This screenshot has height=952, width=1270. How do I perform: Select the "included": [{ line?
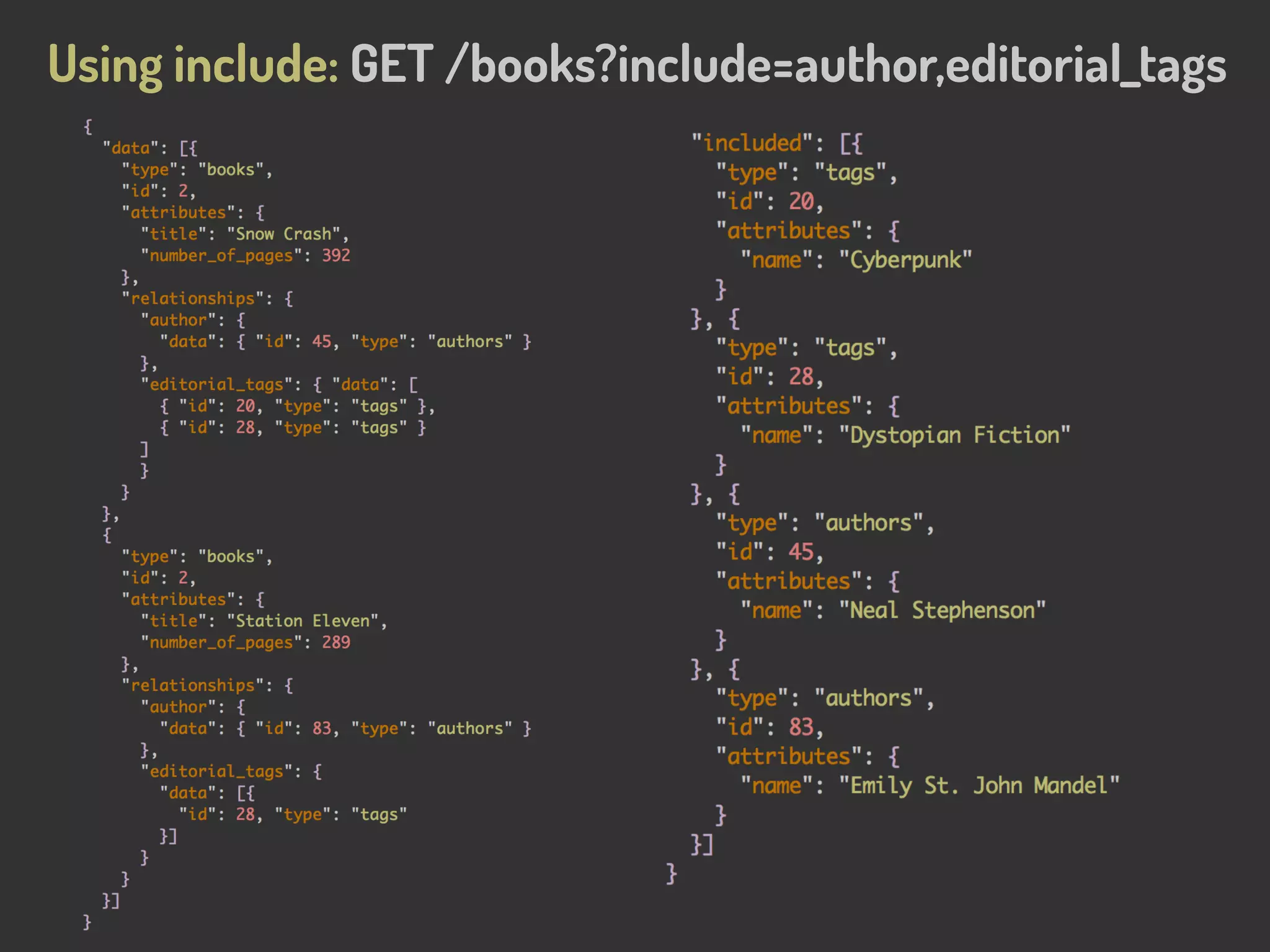point(777,144)
